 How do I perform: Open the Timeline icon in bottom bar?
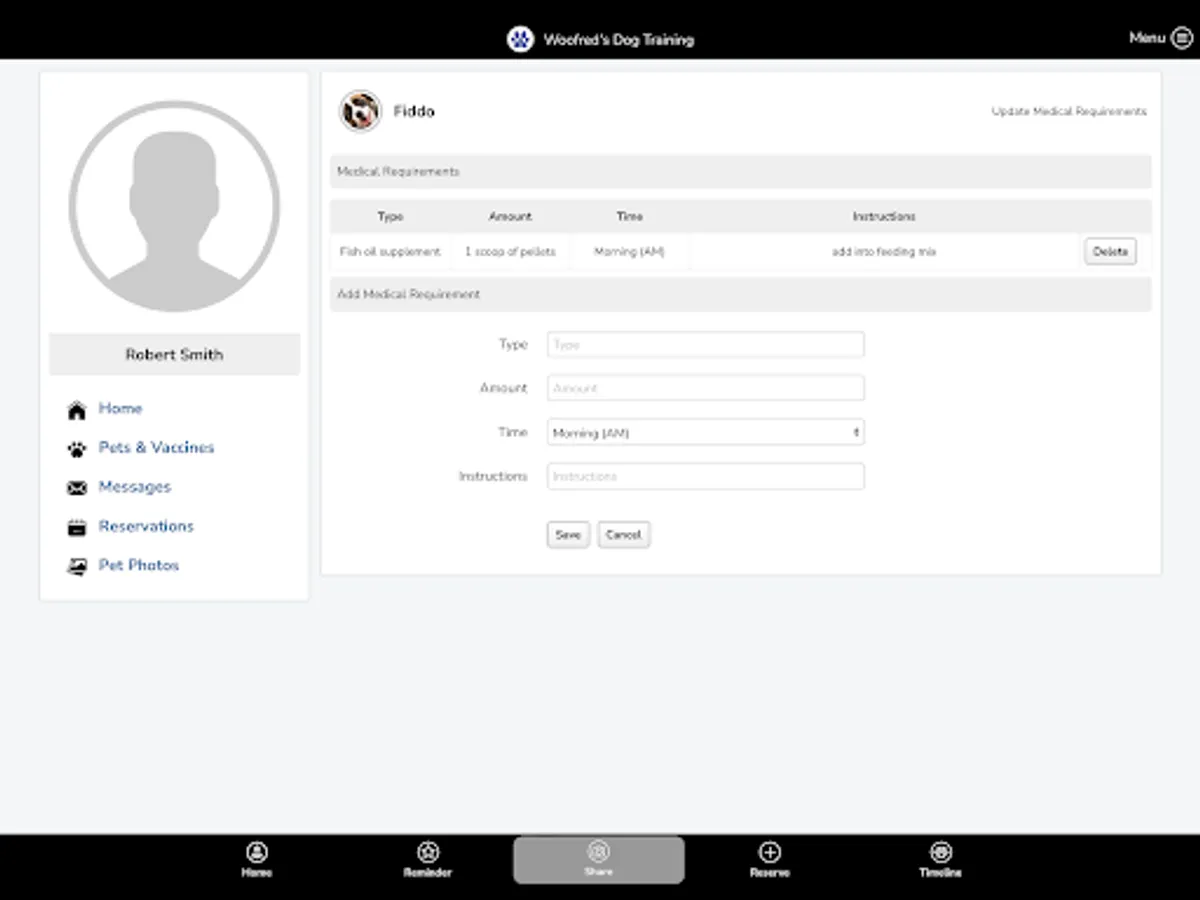pyautogui.click(x=939, y=852)
